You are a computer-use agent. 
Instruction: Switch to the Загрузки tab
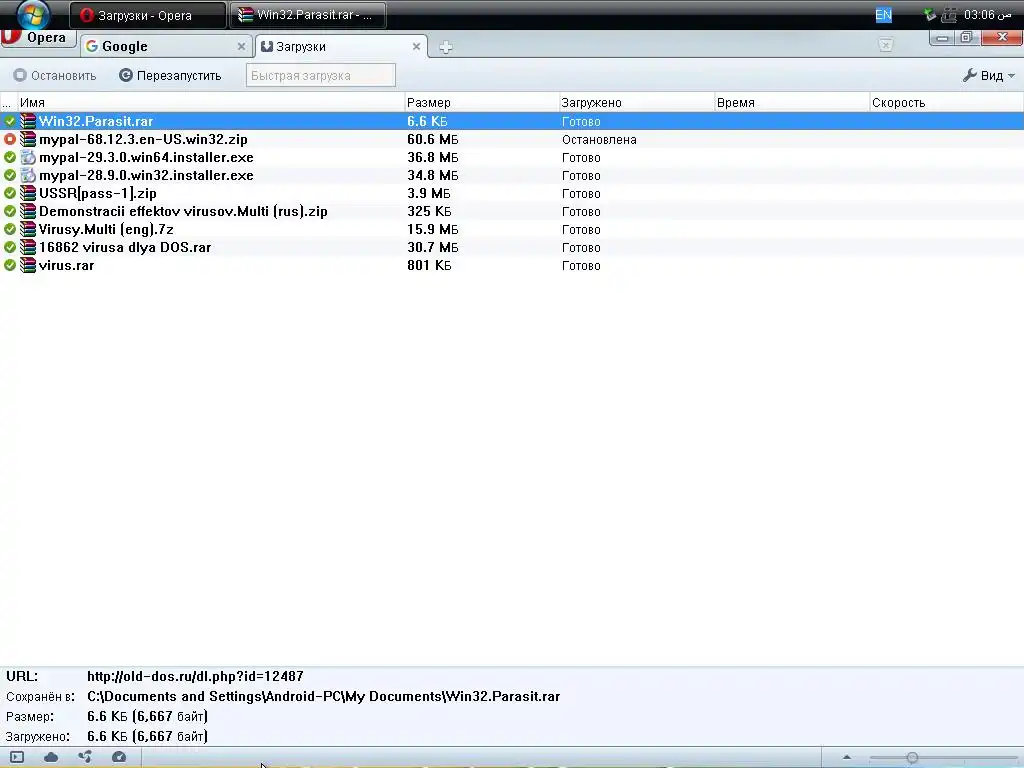[342, 46]
